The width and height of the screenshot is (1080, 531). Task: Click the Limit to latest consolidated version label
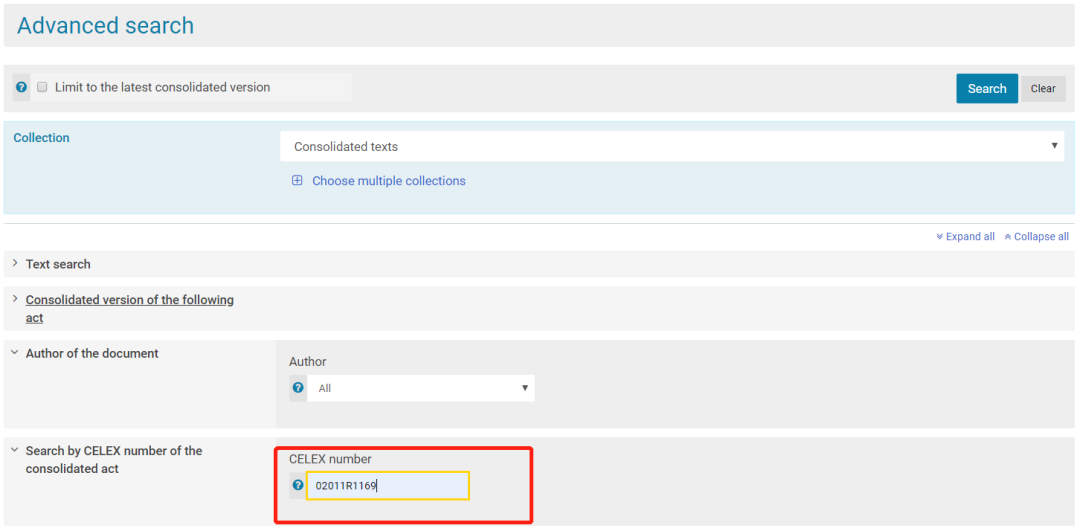[162, 87]
